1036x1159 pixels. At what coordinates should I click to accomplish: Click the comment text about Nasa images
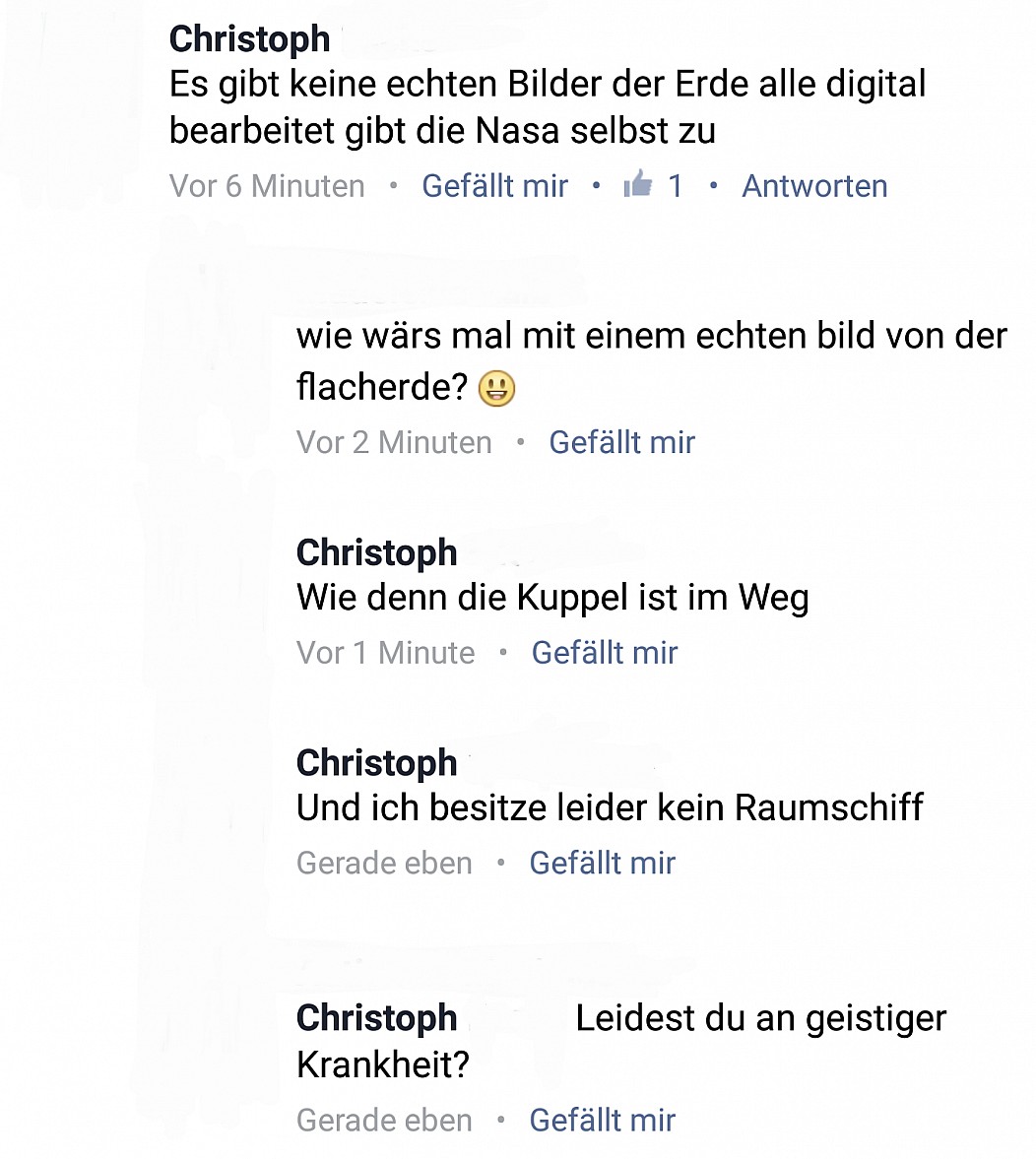(x=548, y=108)
